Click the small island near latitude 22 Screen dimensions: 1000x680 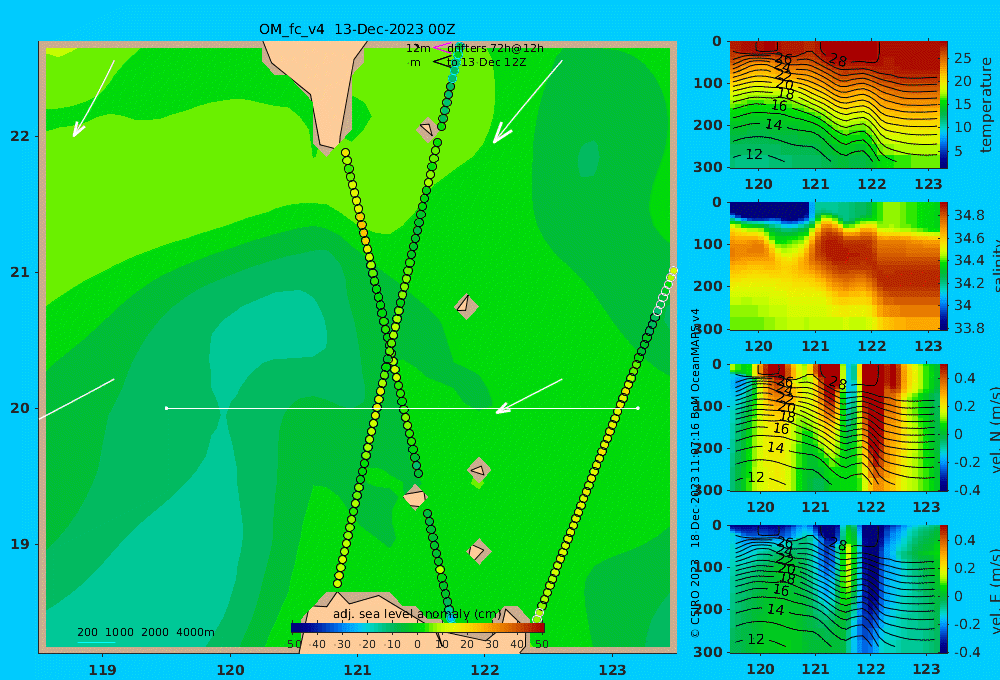click(428, 129)
